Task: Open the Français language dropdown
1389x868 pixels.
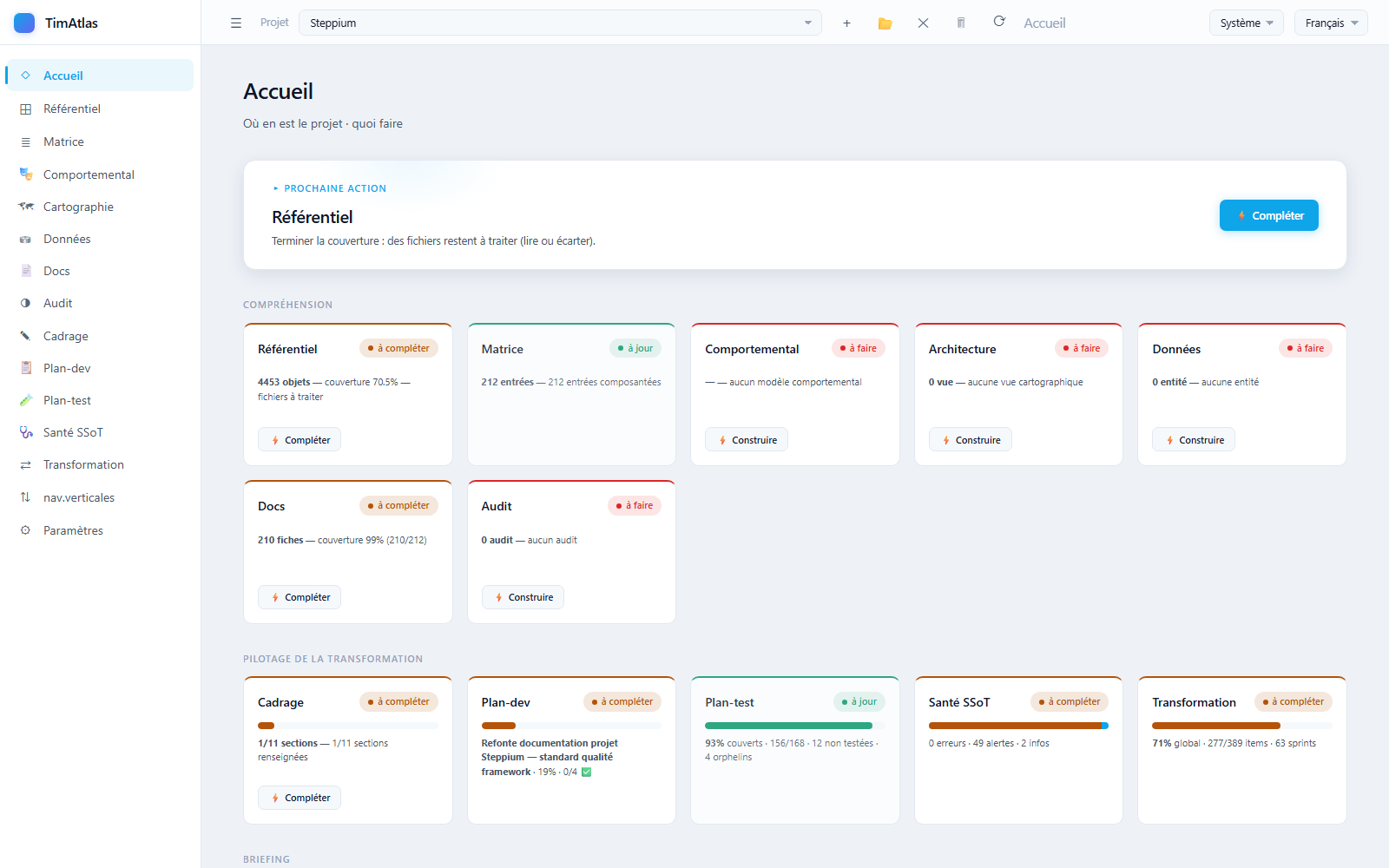Action: click(x=1331, y=23)
